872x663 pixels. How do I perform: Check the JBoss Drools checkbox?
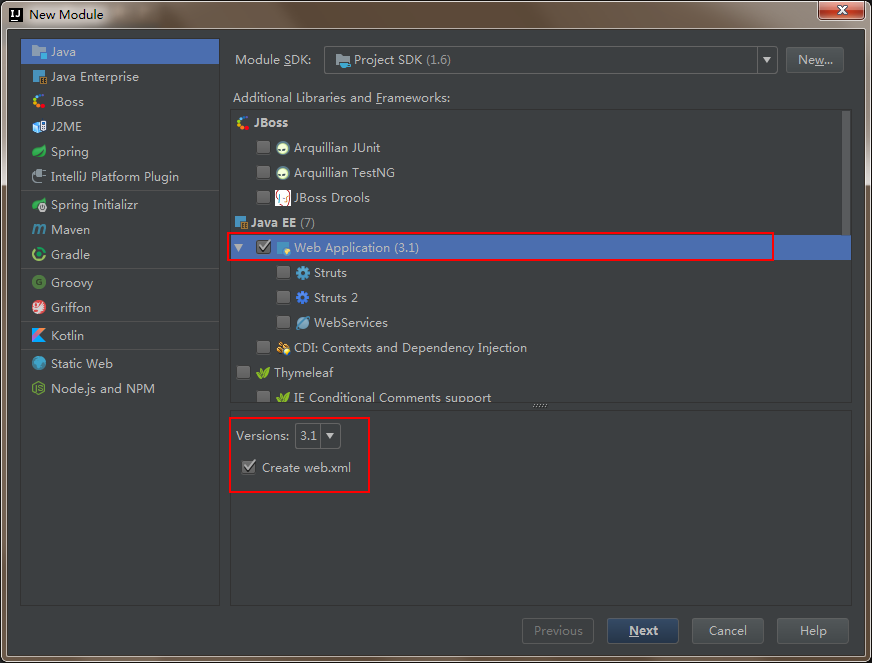coord(263,197)
